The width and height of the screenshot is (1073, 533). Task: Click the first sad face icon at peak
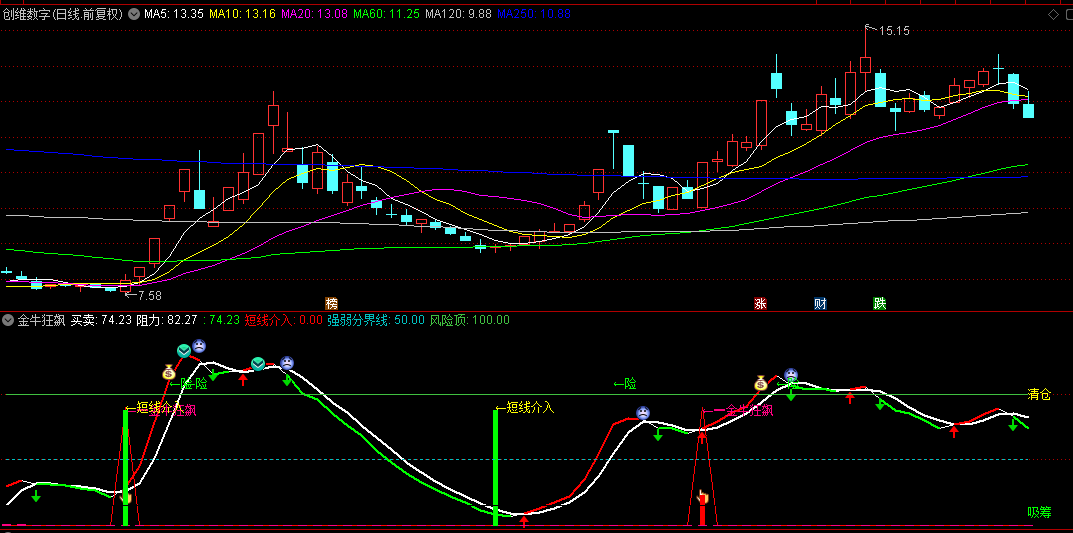198,346
